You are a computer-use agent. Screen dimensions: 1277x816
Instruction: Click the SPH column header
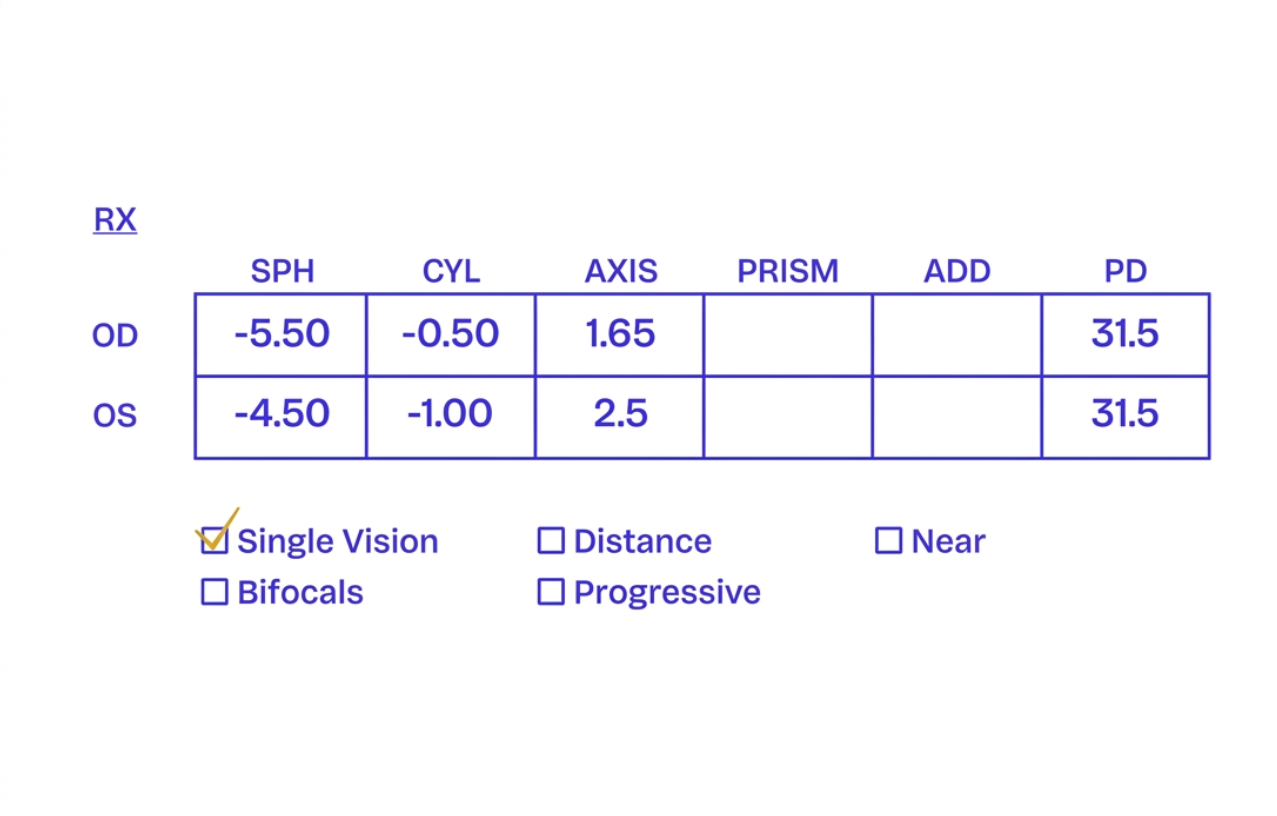click(x=282, y=271)
